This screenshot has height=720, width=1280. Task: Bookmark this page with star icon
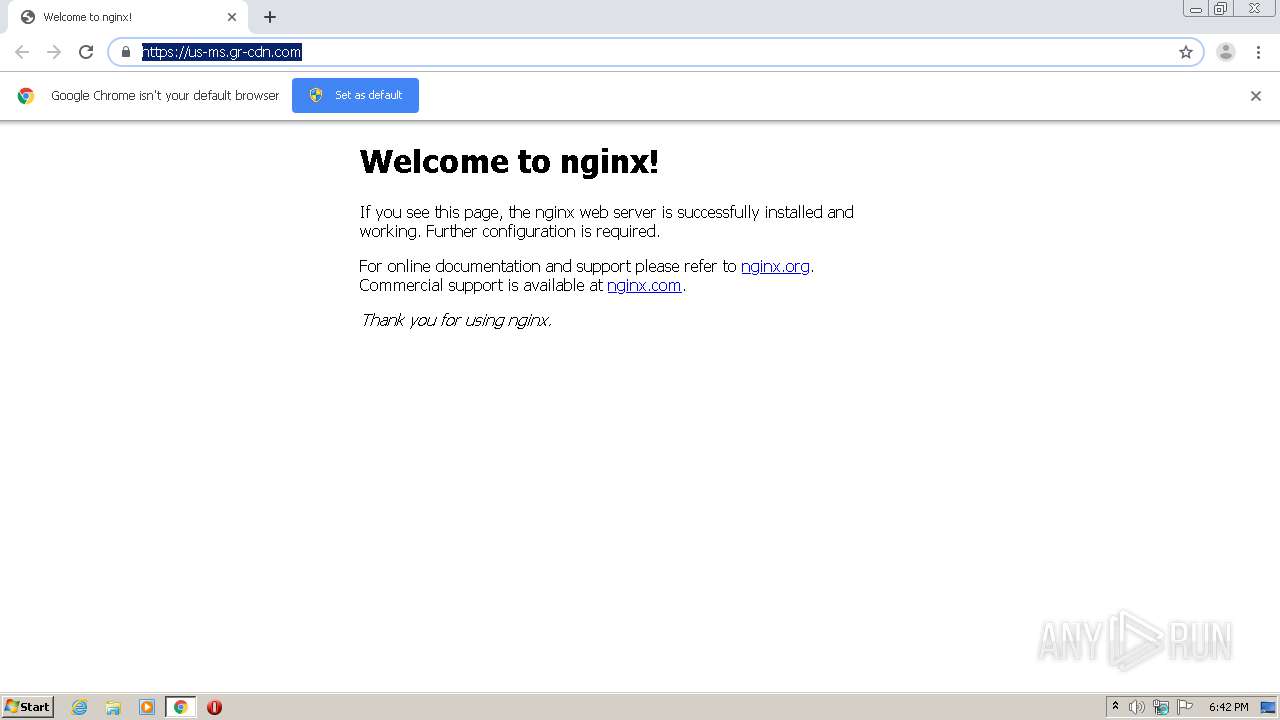[1186, 52]
